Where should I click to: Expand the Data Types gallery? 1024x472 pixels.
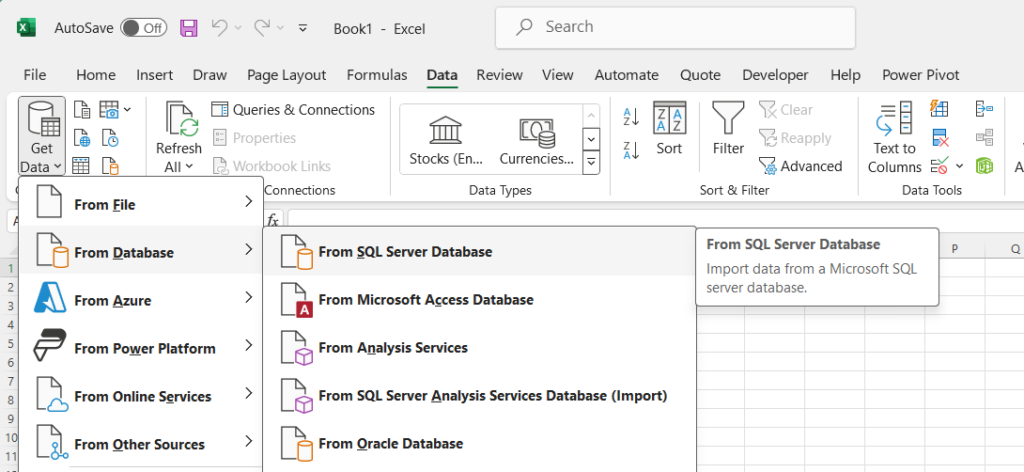pyautogui.click(x=591, y=163)
